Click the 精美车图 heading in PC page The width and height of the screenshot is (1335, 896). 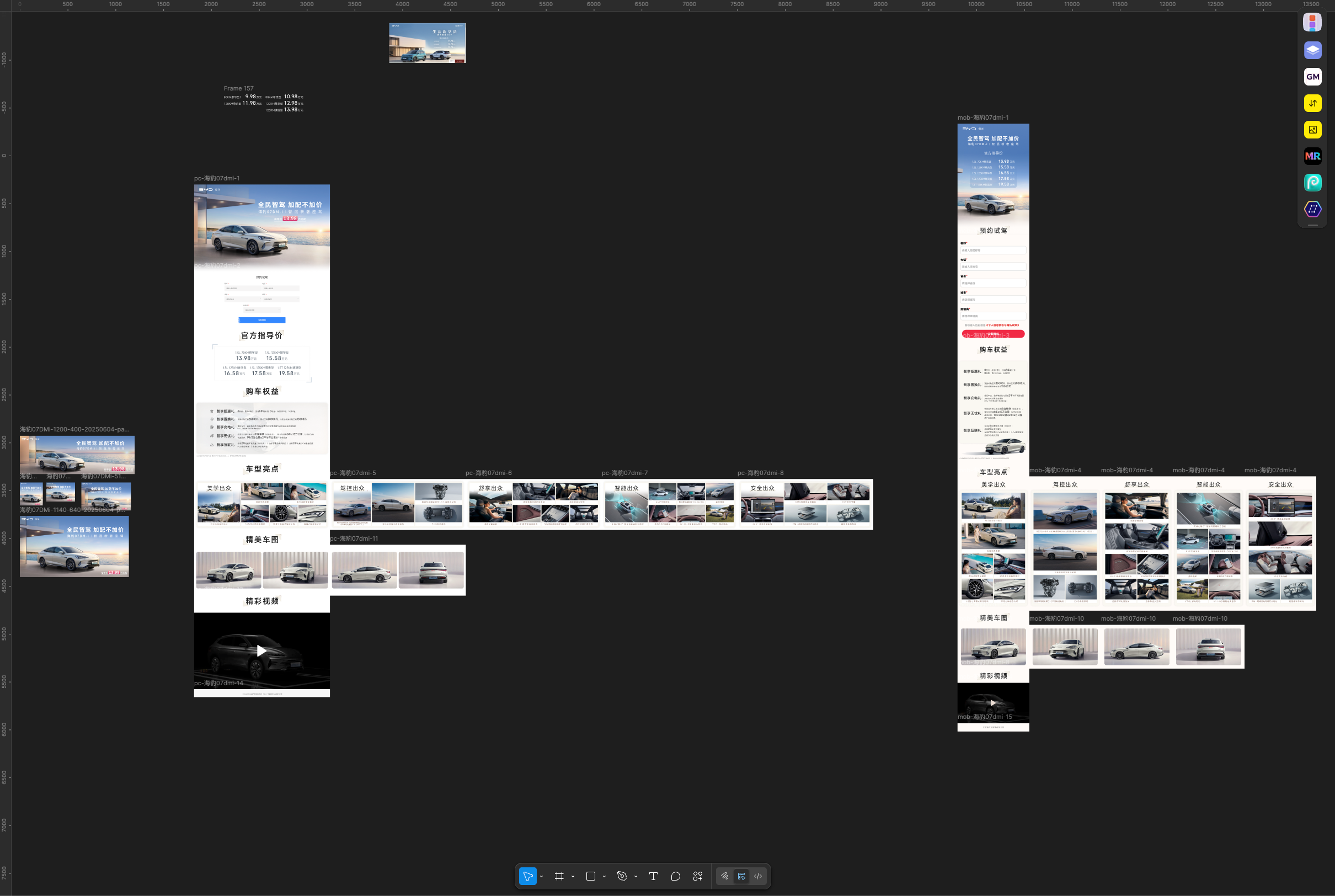pos(261,540)
